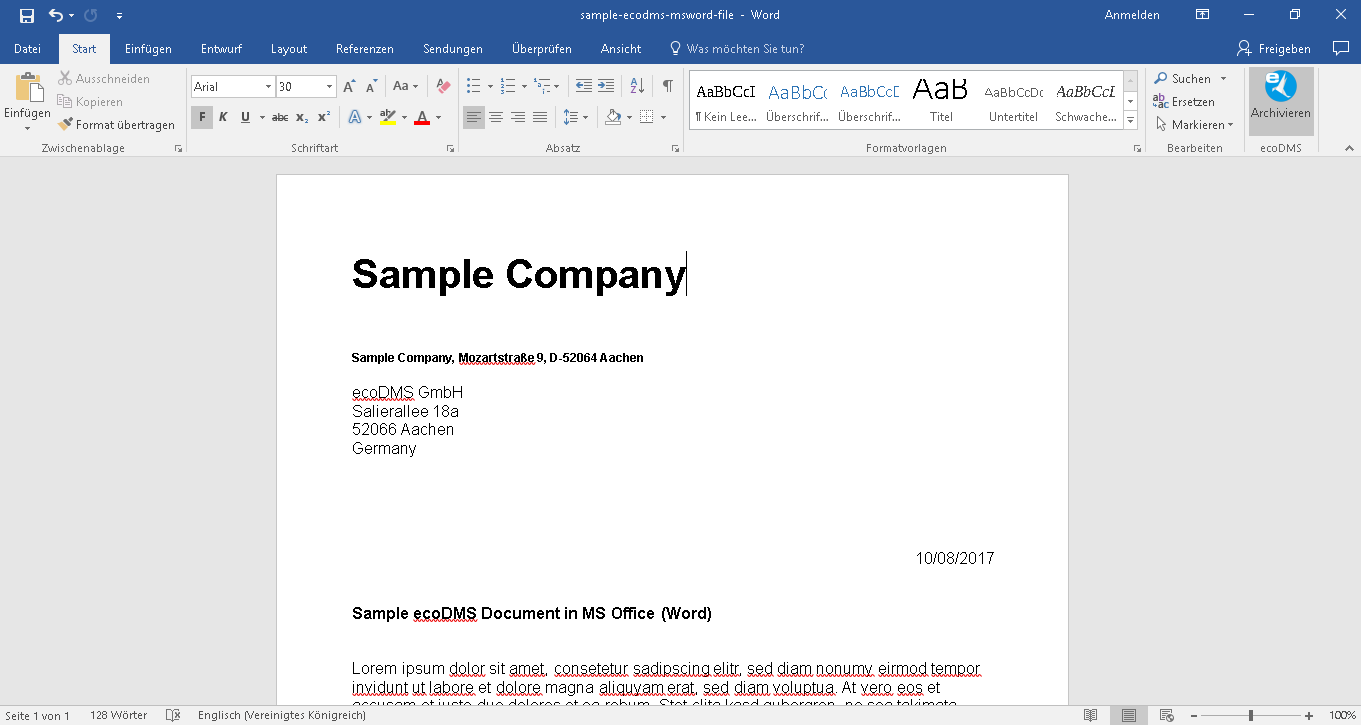This screenshot has width=1361, height=725.
Task: Apply subscript formatting
Action: tap(302, 117)
